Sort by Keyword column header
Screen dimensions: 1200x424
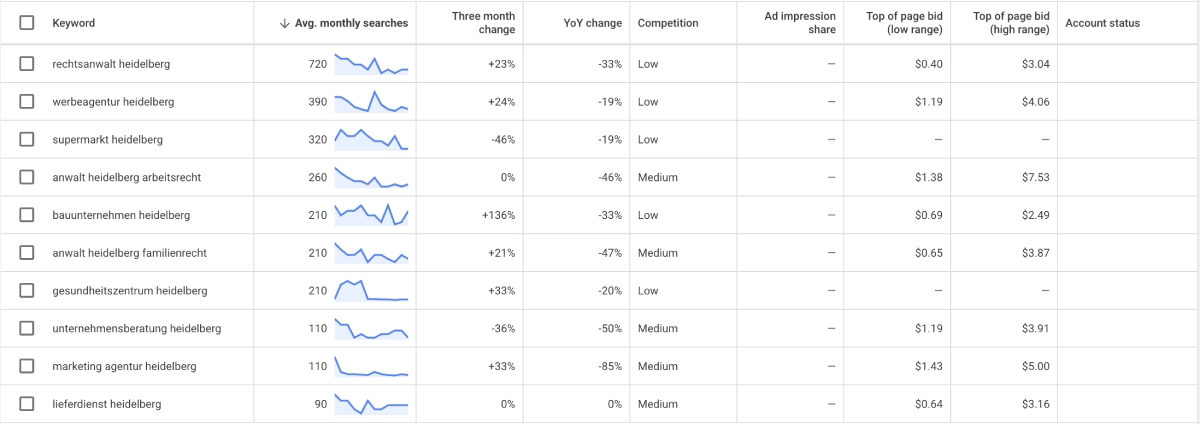point(74,23)
